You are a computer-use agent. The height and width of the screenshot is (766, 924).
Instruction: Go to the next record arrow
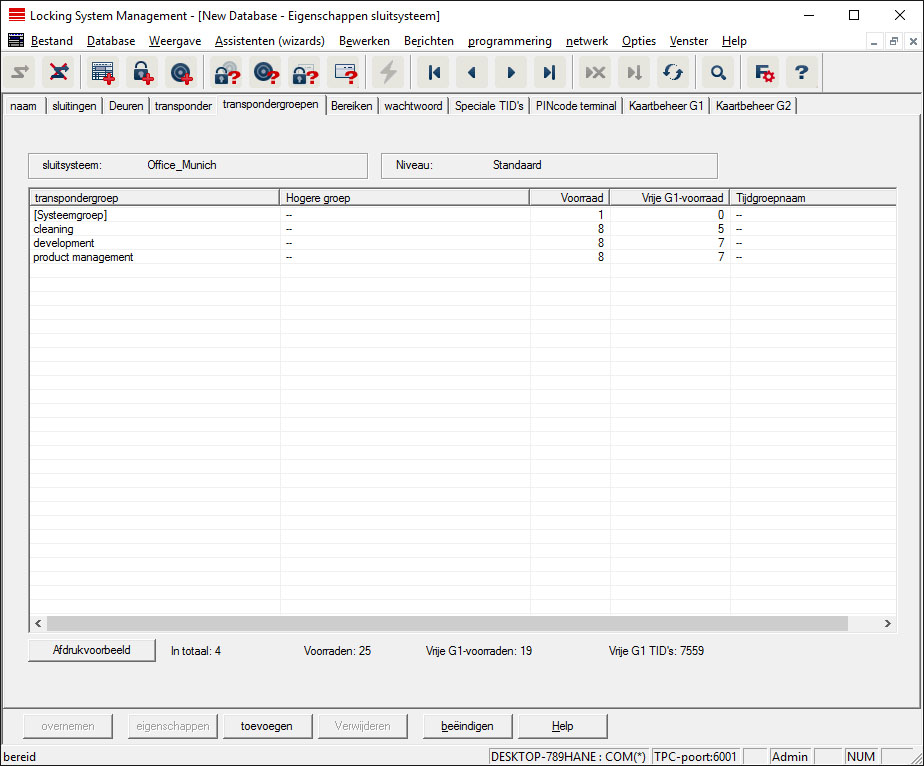(x=511, y=72)
